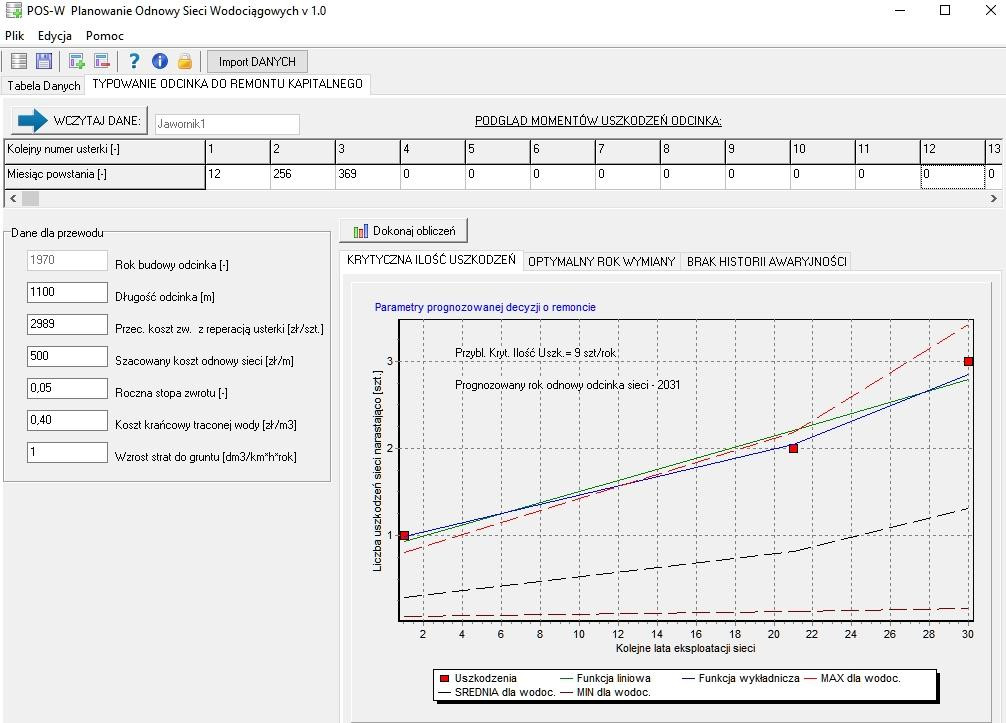1006x723 pixels.
Task: Click the Miesiąc powstania row header
Action: (105, 175)
